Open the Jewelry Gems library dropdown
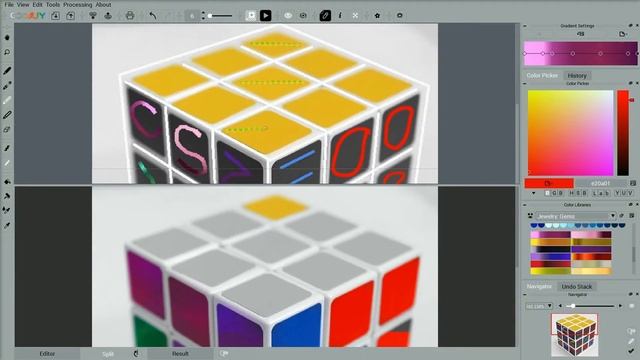Image resolution: width=640 pixels, height=360 pixels. point(576,216)
